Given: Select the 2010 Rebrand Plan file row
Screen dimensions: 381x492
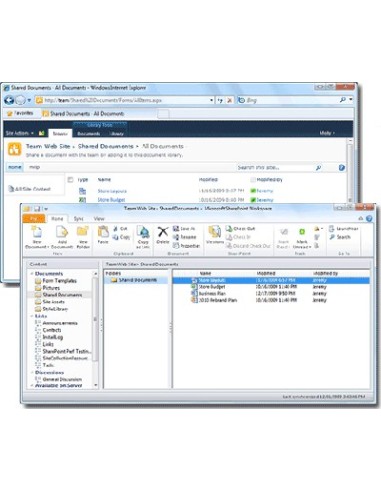Looking at the screenshot, I should click(x=271, y=300).
